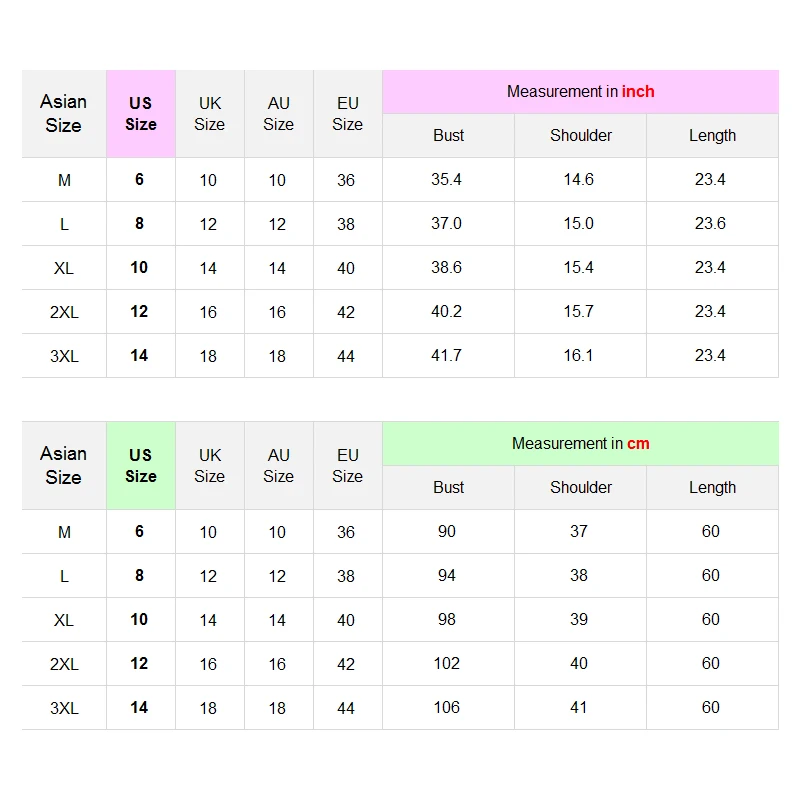Click the 15.7 shoulder value for 2XL

[579, 312]
